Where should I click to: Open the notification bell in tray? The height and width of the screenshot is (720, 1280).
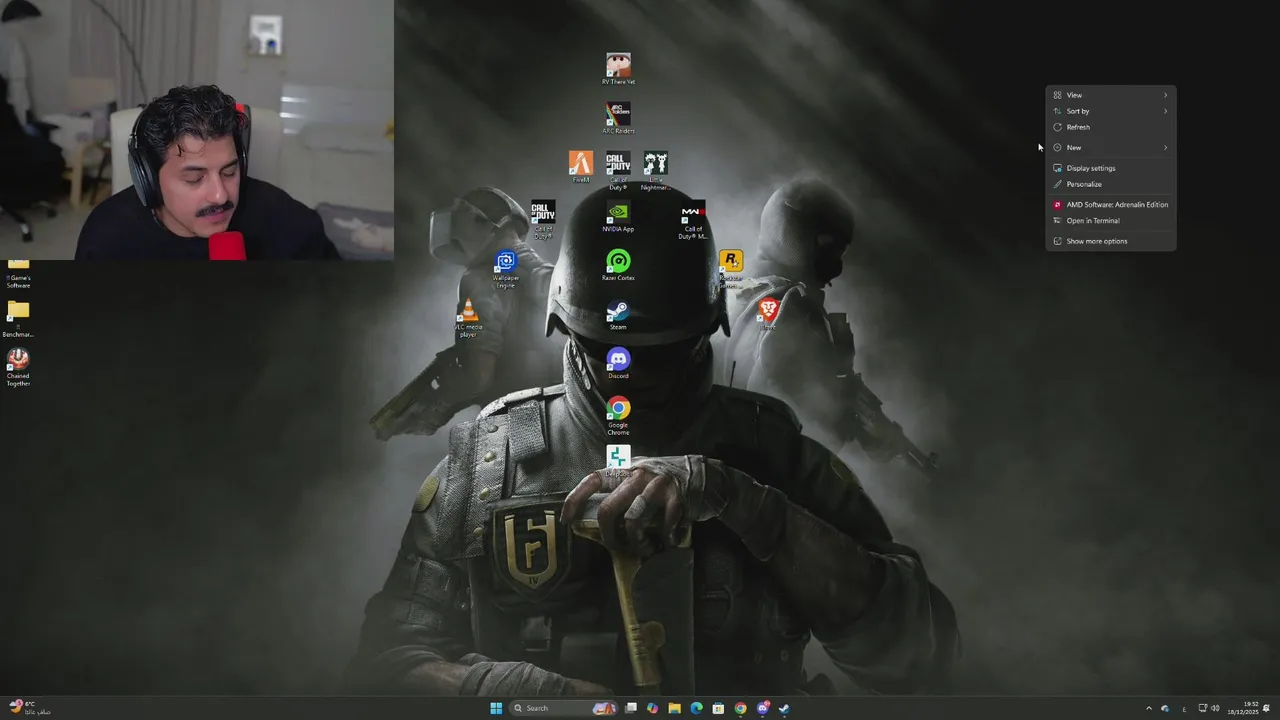click(1267, 708)
